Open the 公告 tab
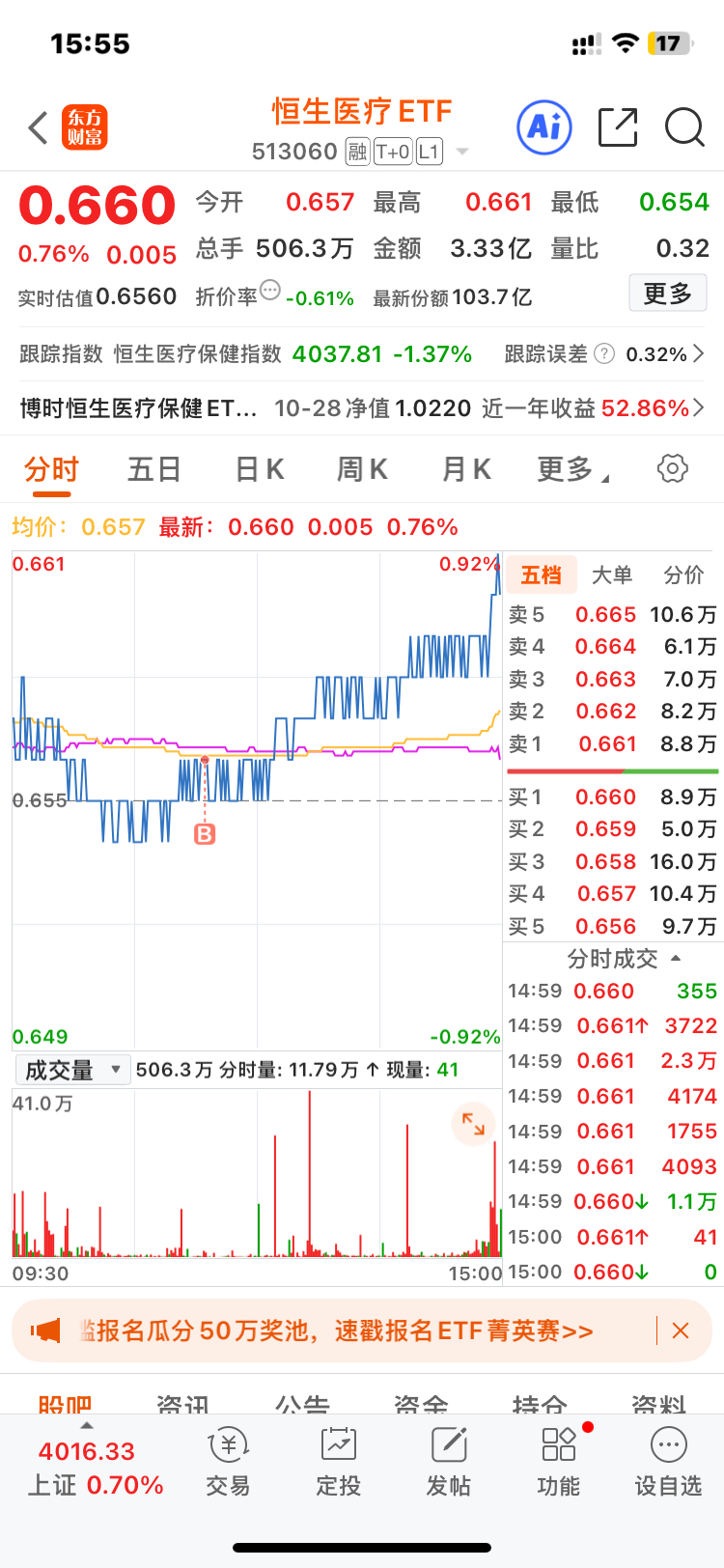Viewport: 724px width, 1568px height. 302,1403
